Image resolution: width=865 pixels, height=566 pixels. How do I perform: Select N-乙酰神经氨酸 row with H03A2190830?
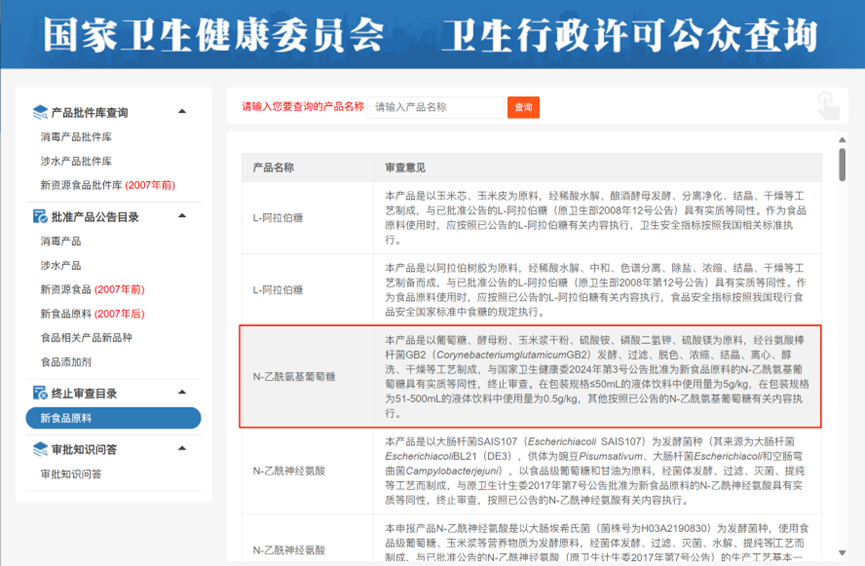coord(531,538)
